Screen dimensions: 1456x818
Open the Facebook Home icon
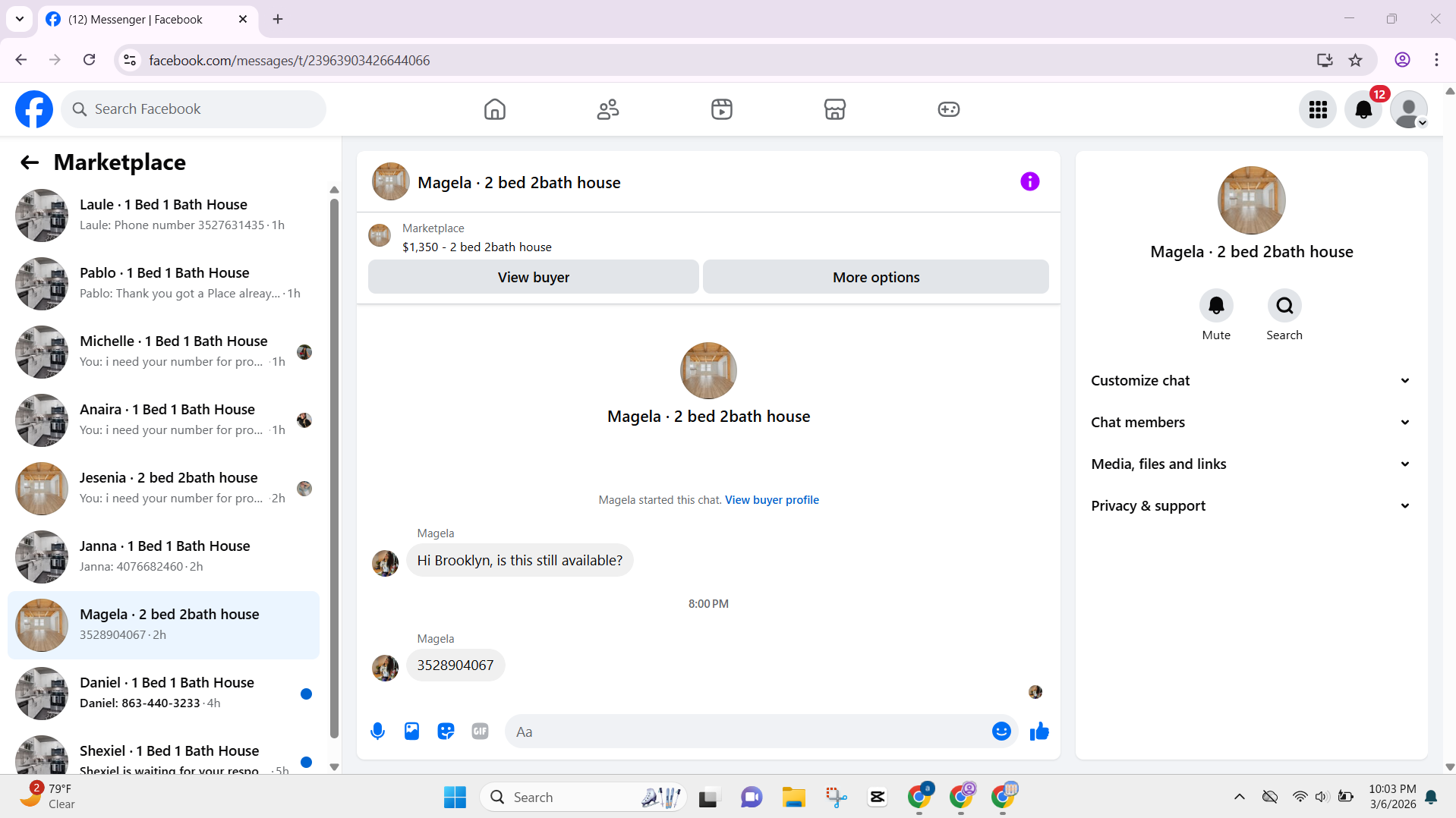click(494, 109)
